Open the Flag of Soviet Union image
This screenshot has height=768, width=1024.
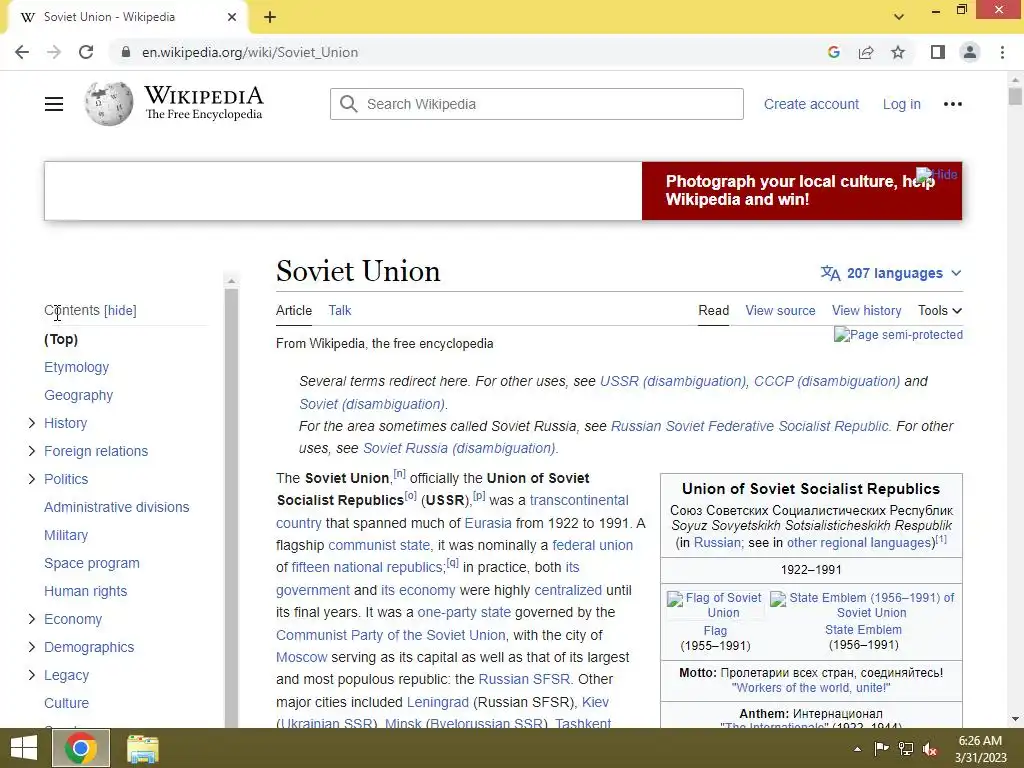point(715,605)
